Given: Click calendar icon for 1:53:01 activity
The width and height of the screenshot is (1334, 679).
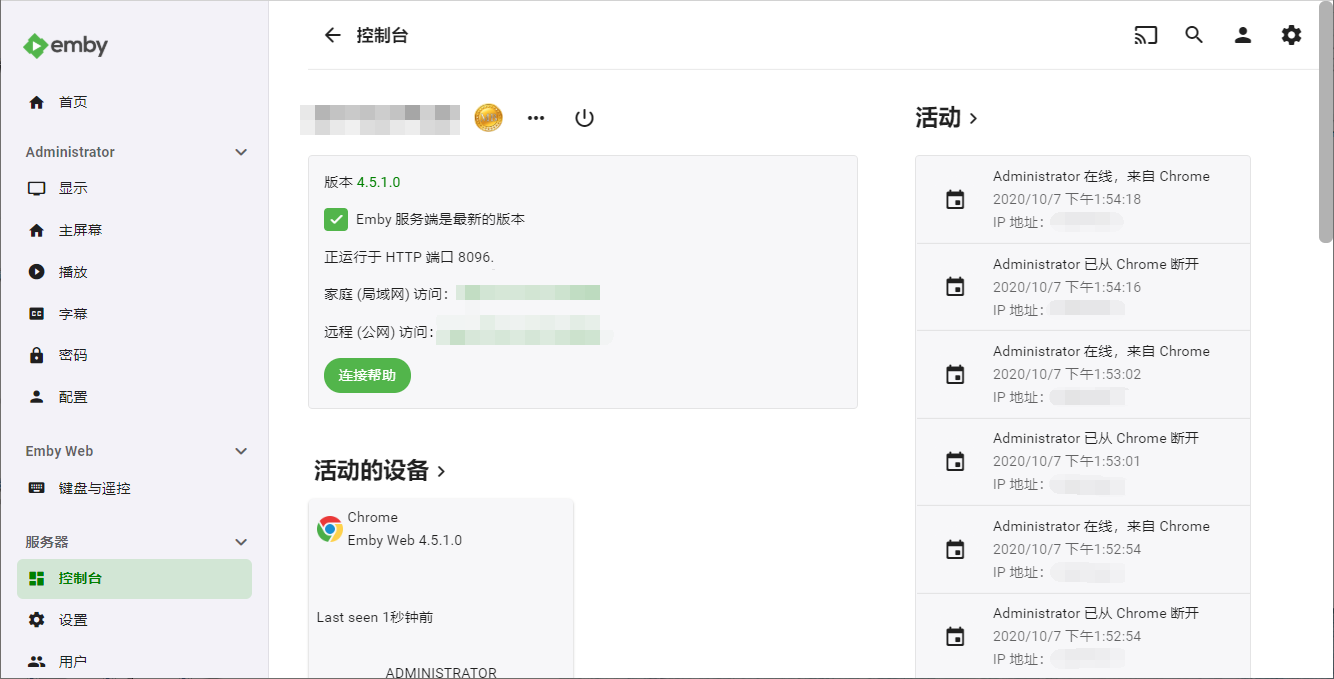Looking at the screenshot, I should tap(955, 462).
